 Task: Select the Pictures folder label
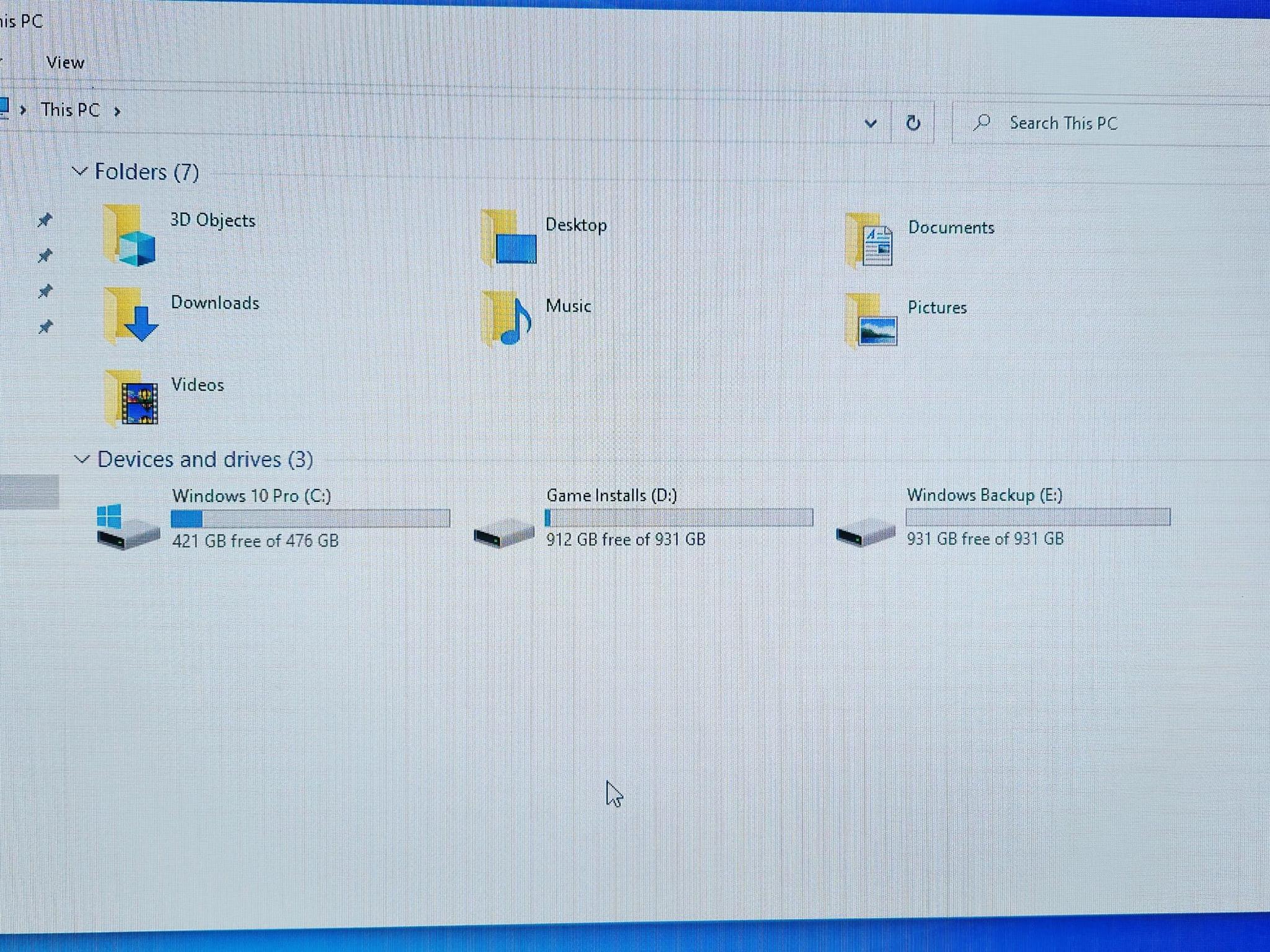pyautogui.click(x=937, y=307)
